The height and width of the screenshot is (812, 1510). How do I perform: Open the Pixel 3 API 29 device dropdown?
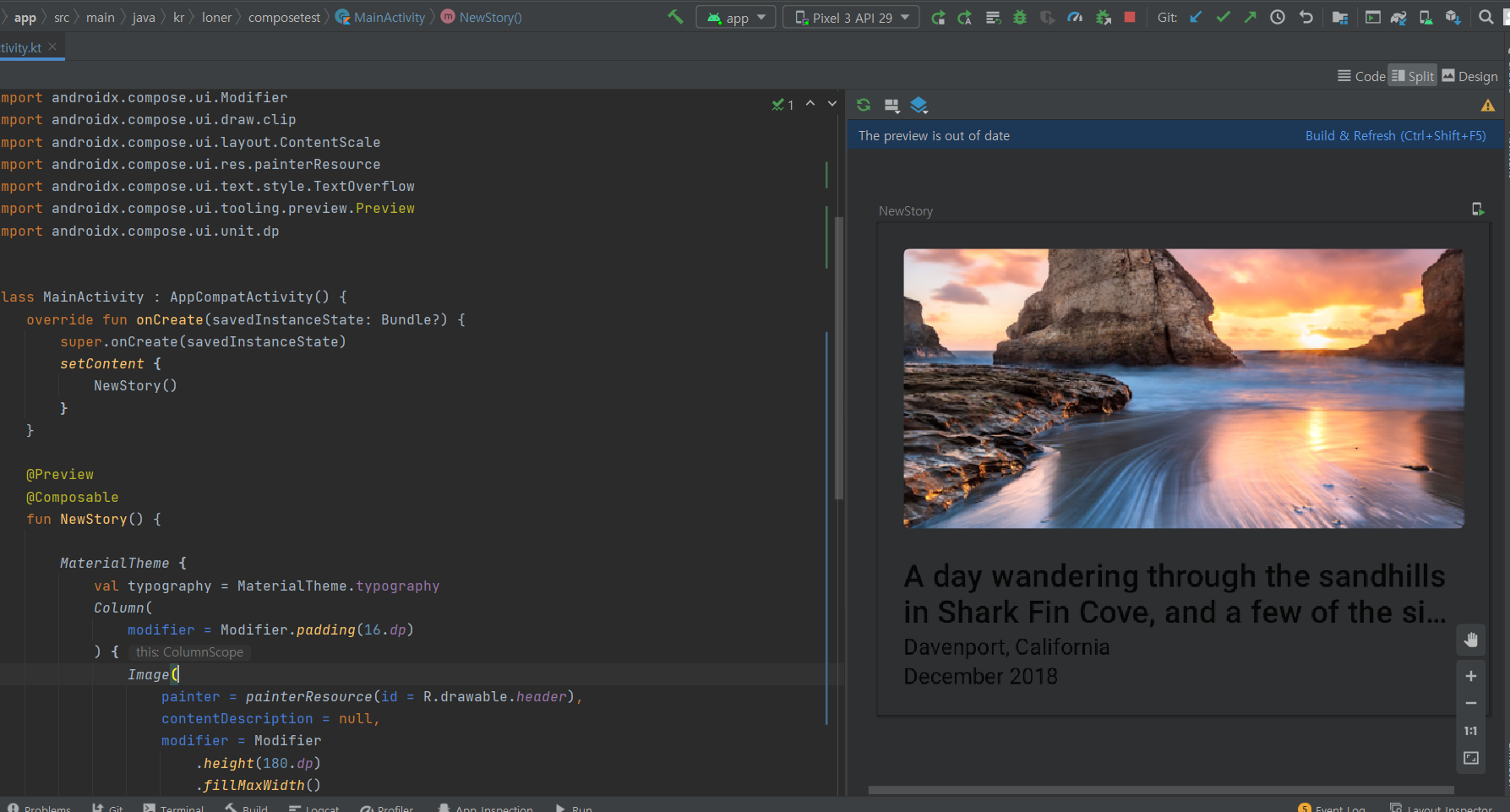(851, 17)
